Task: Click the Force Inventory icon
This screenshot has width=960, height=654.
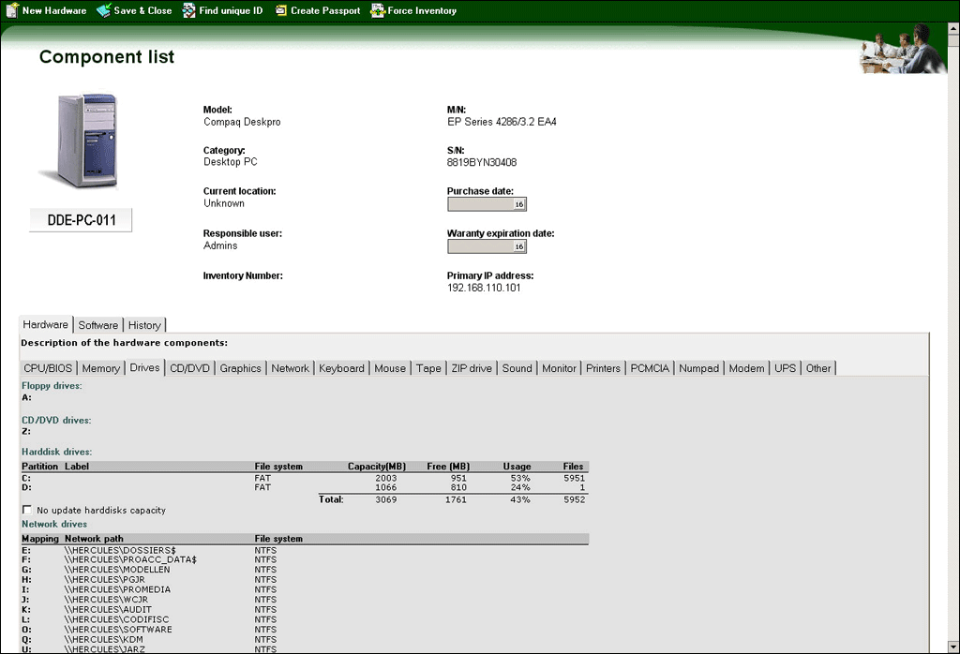Action: (378, 11)
